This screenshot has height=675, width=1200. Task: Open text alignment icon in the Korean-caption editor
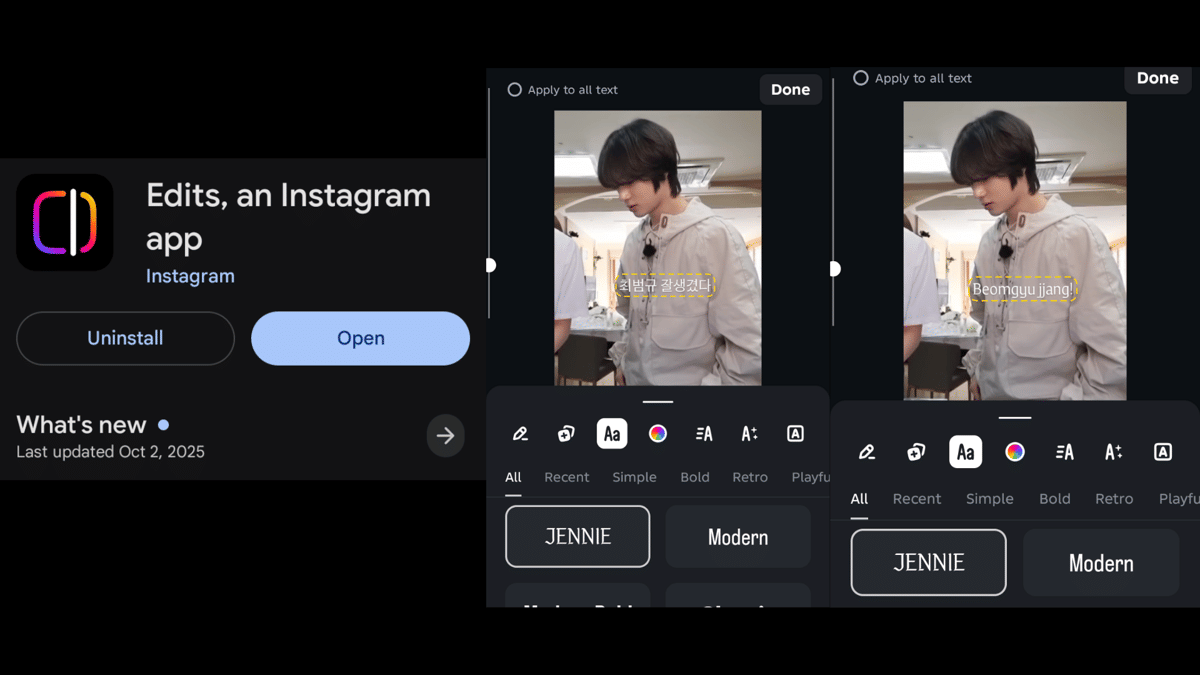point(703,433)
